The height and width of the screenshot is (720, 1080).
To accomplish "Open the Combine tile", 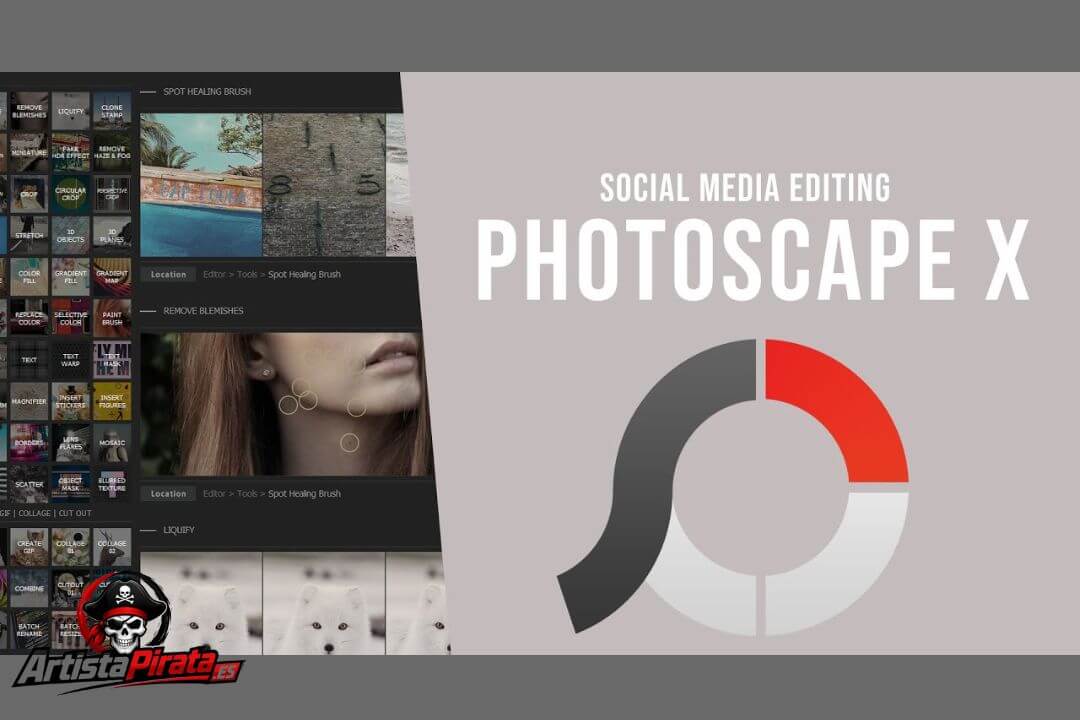I will click(x=29, y=588).
